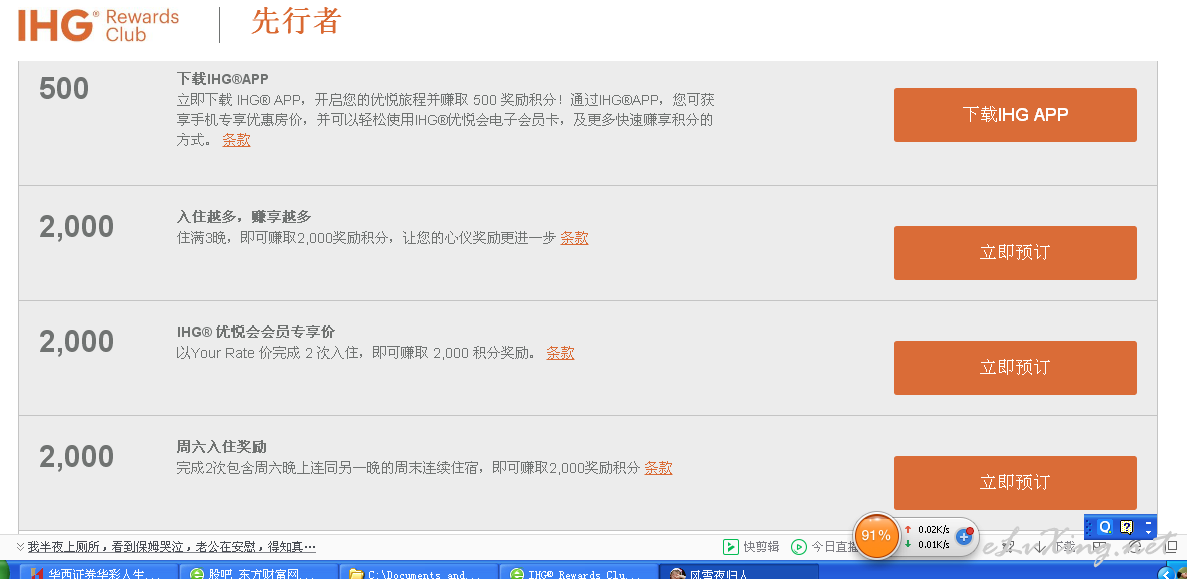Click the 0.01K/s download speed reading
The image size is (1187, 579).
934,544
